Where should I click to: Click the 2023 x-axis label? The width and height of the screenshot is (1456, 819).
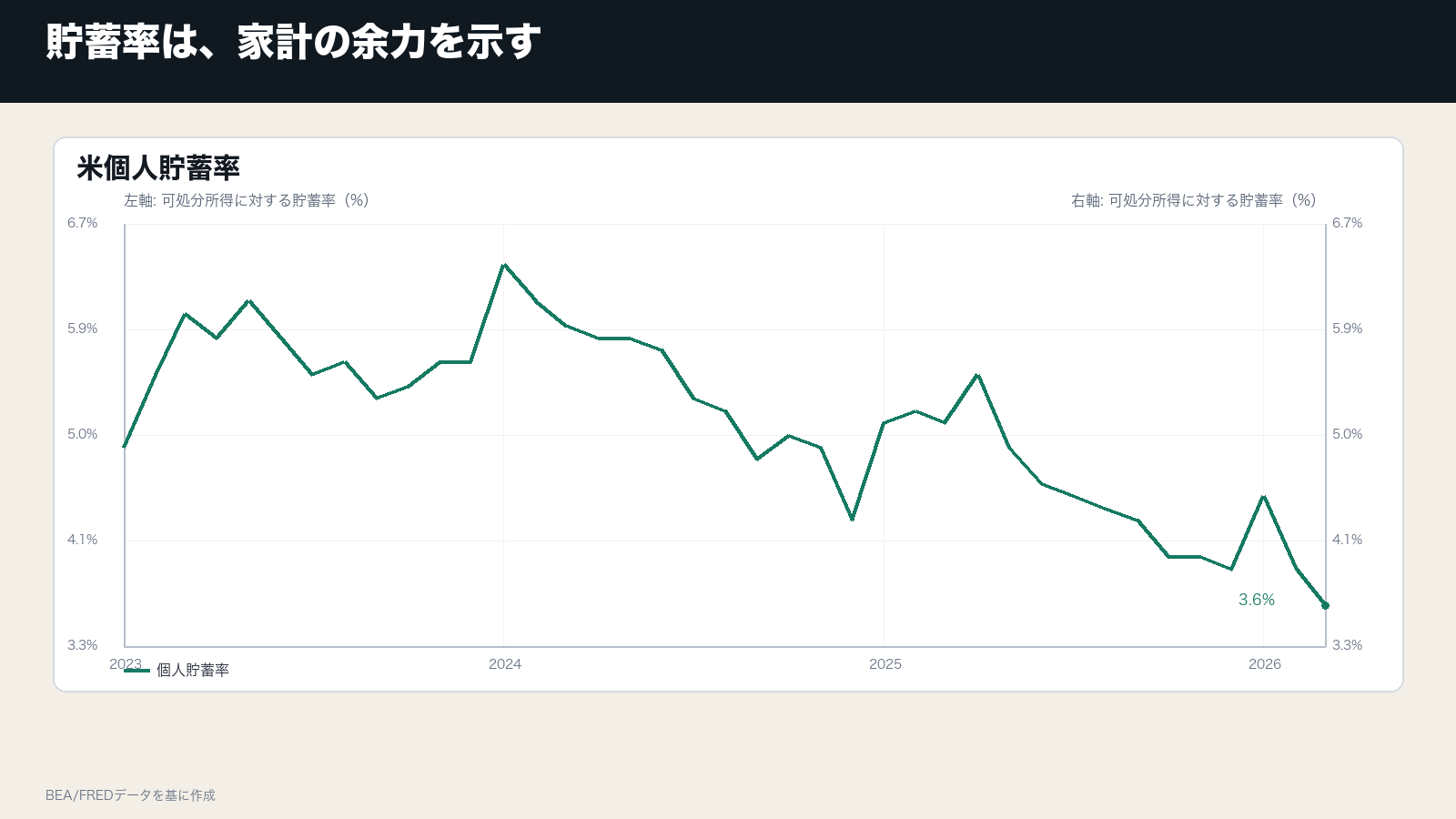tap(126, 664)
